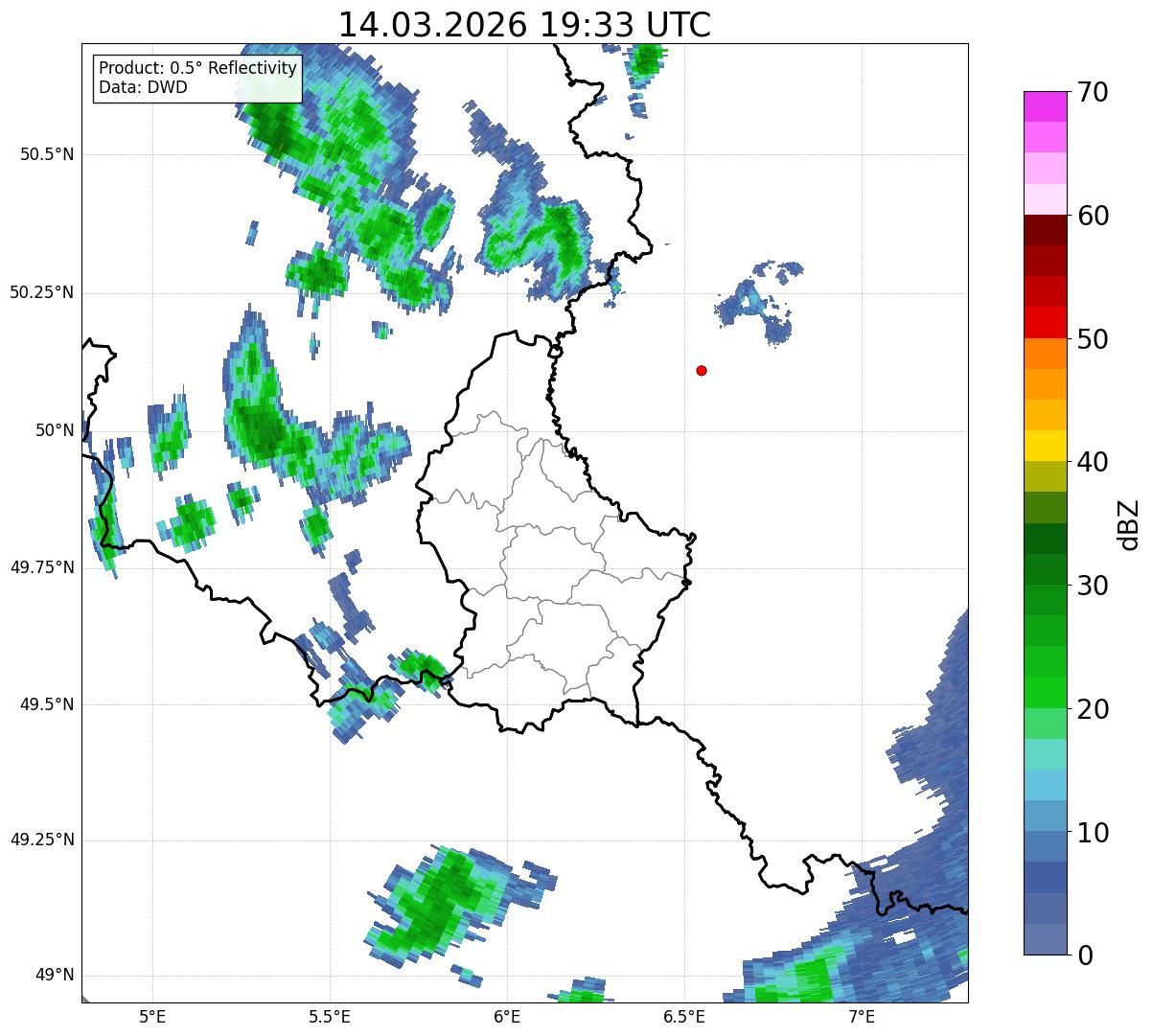Click the longitude label "5°E"
Screen dimensions: 1152x1036
[152, 1017]
